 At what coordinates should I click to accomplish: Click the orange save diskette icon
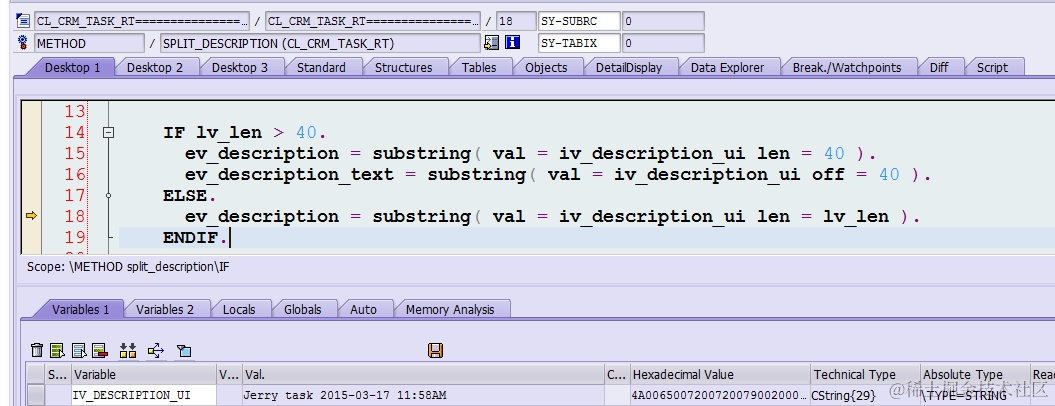pos(435,350)
